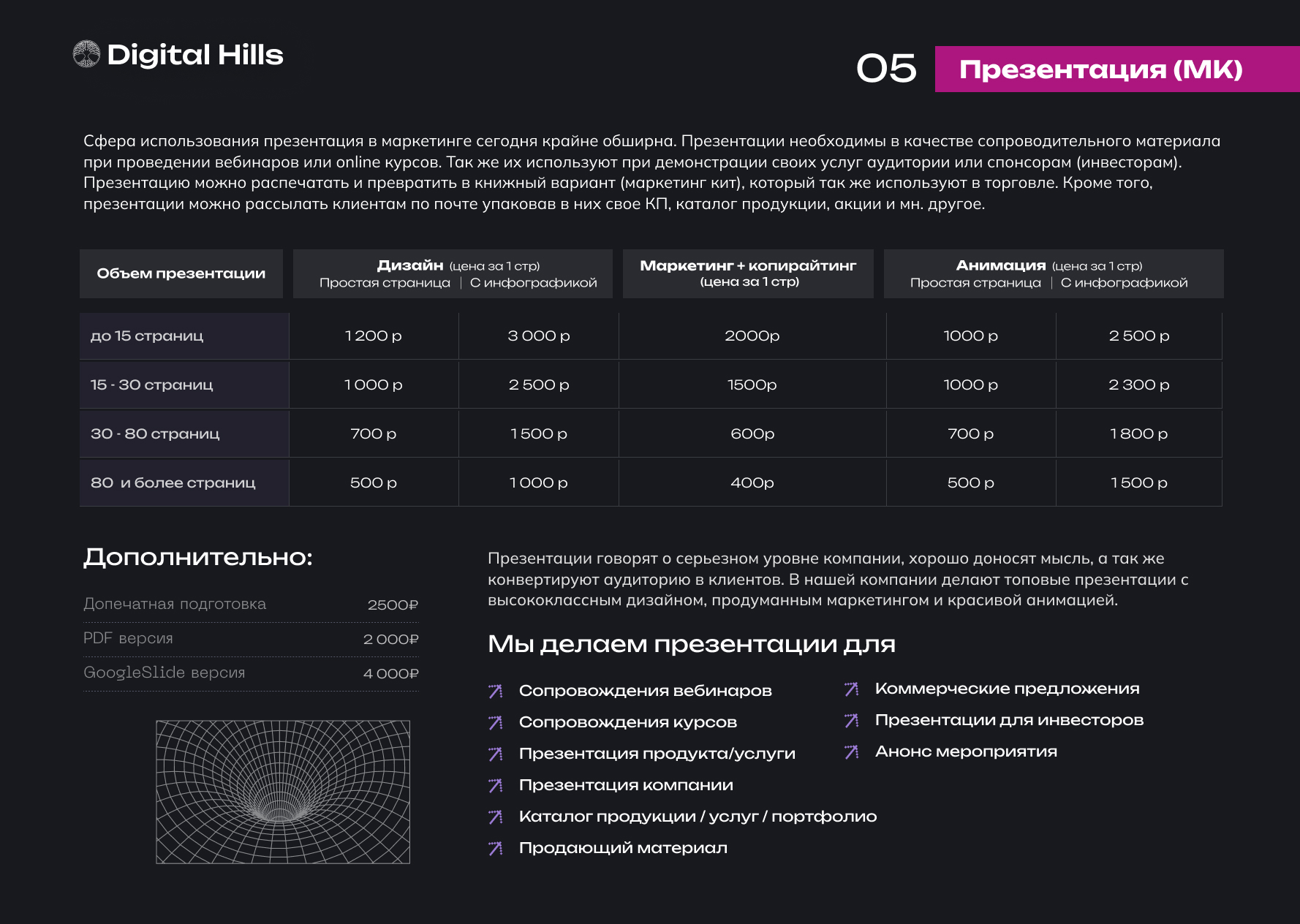Click the 2 300 р animation price cell
The height and width of the screenshot is (924, 1300).
(1139, 385)
